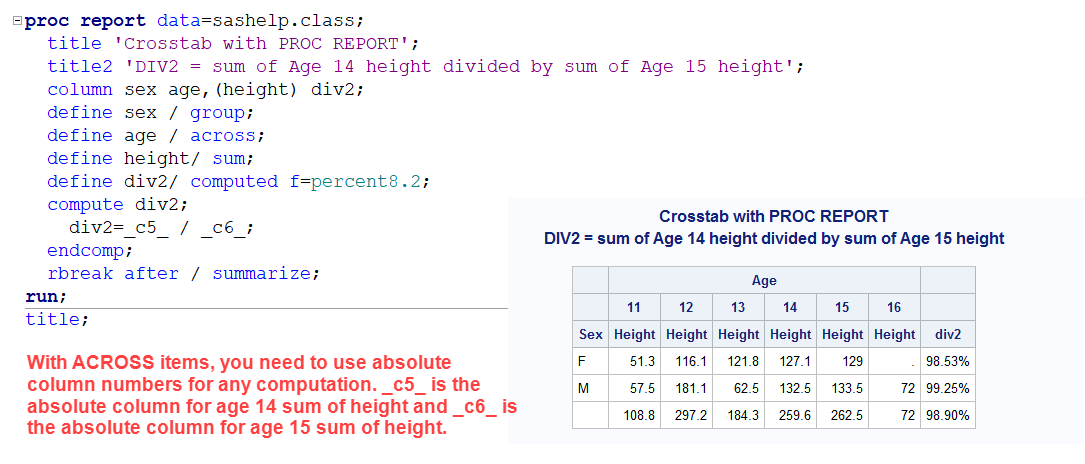Place cursor on the title2 statement line

pyautogui.click(x=425, y=67)
